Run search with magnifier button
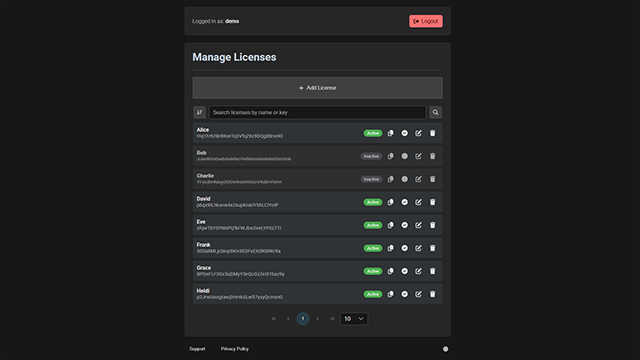Viewport: 640px width, 360px height. (x=436, y=112)
